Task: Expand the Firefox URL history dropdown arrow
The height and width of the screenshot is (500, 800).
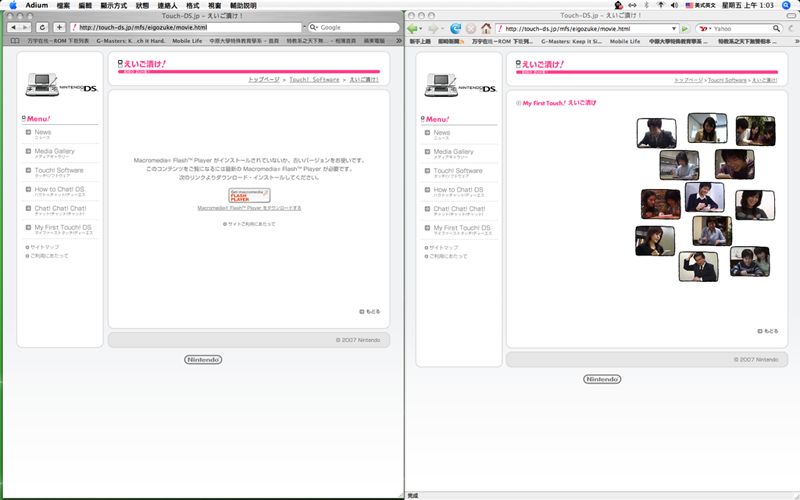Action: click(673, 29)
